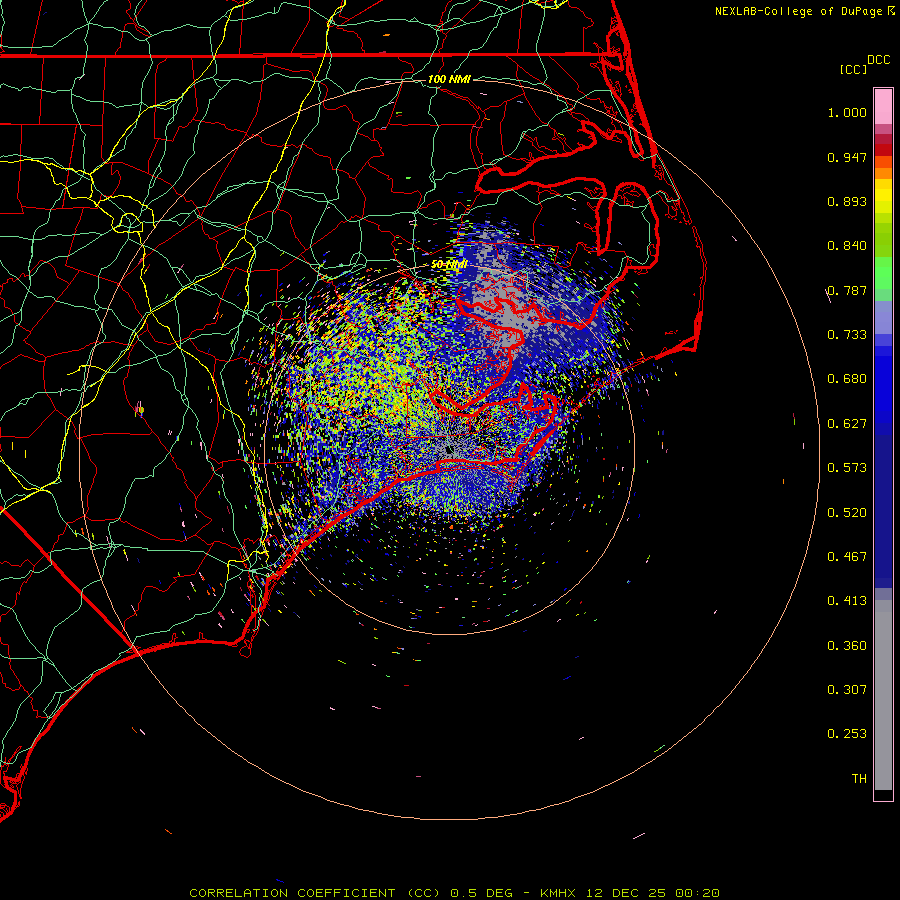Click the 12 DEC 25 date text
Image resolution: width=900 pixels, height=900 pixels.
[625, 893]
